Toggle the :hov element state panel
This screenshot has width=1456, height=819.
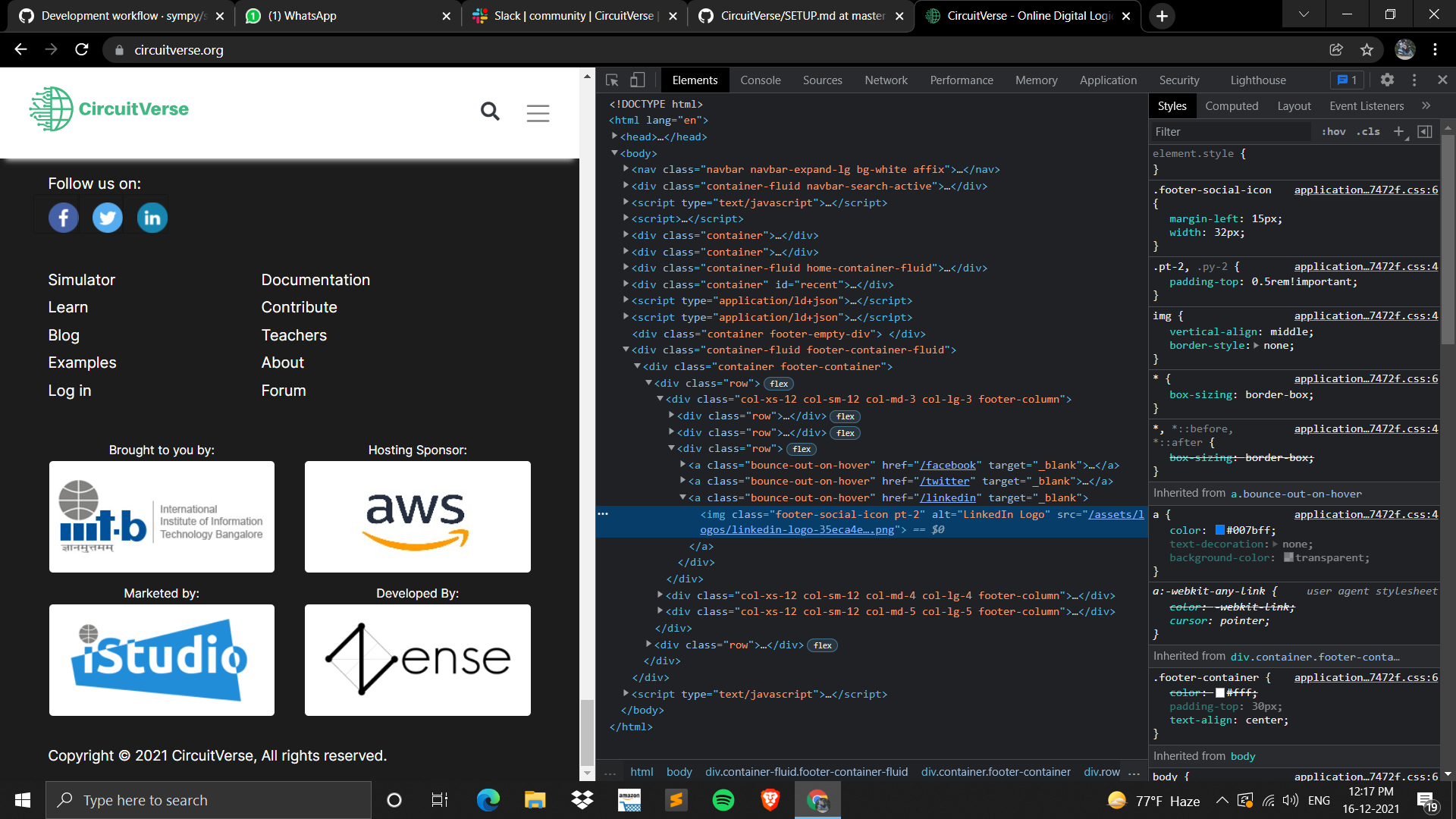coord(1333,132)
